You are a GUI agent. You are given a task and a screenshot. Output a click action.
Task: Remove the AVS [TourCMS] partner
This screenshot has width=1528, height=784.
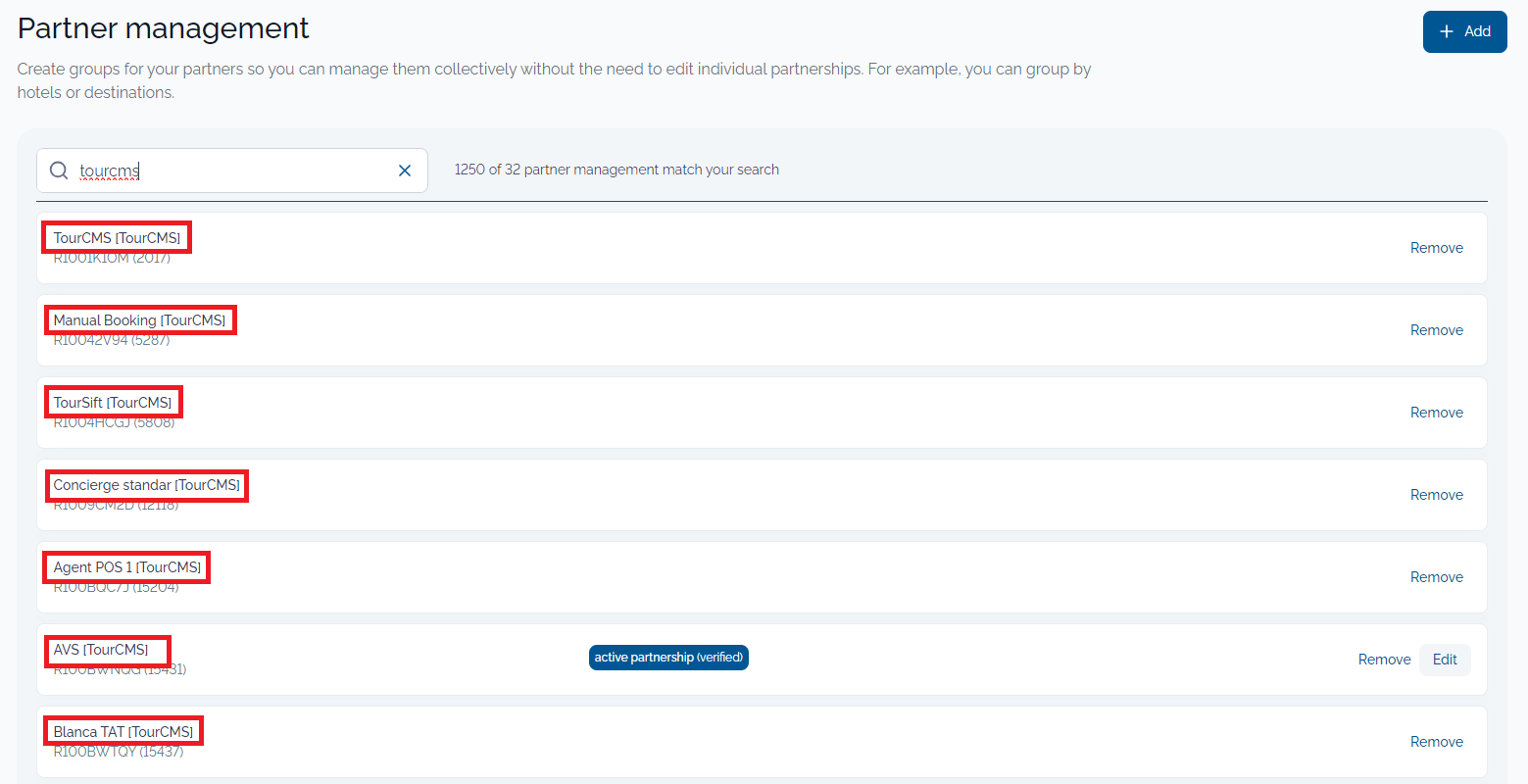point(1384,660)
